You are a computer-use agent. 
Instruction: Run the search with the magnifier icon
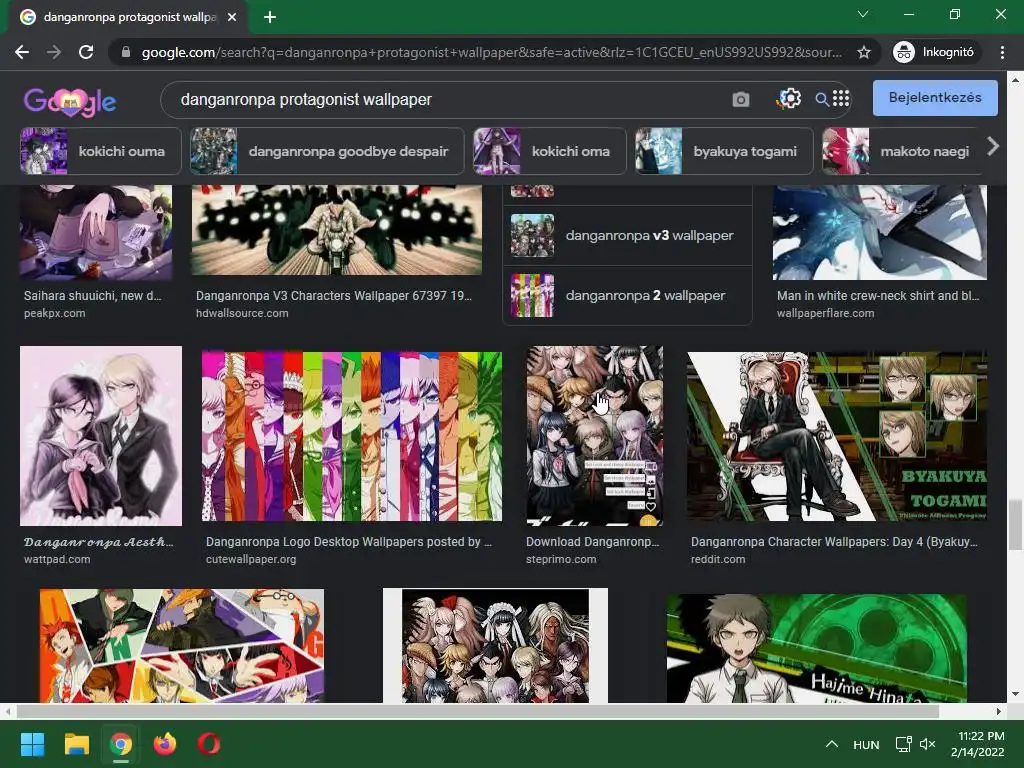(822, 99)
